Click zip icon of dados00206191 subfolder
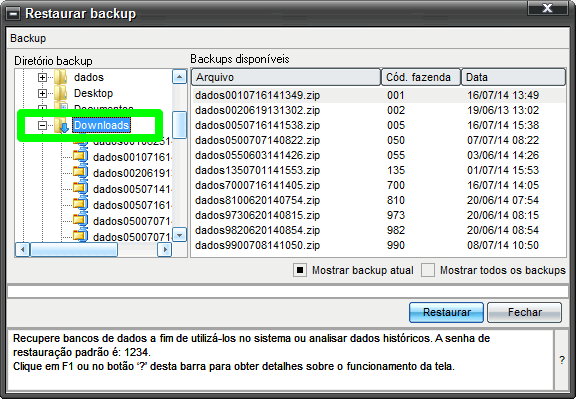Screen dimensions: 576x399 (80, 173)
